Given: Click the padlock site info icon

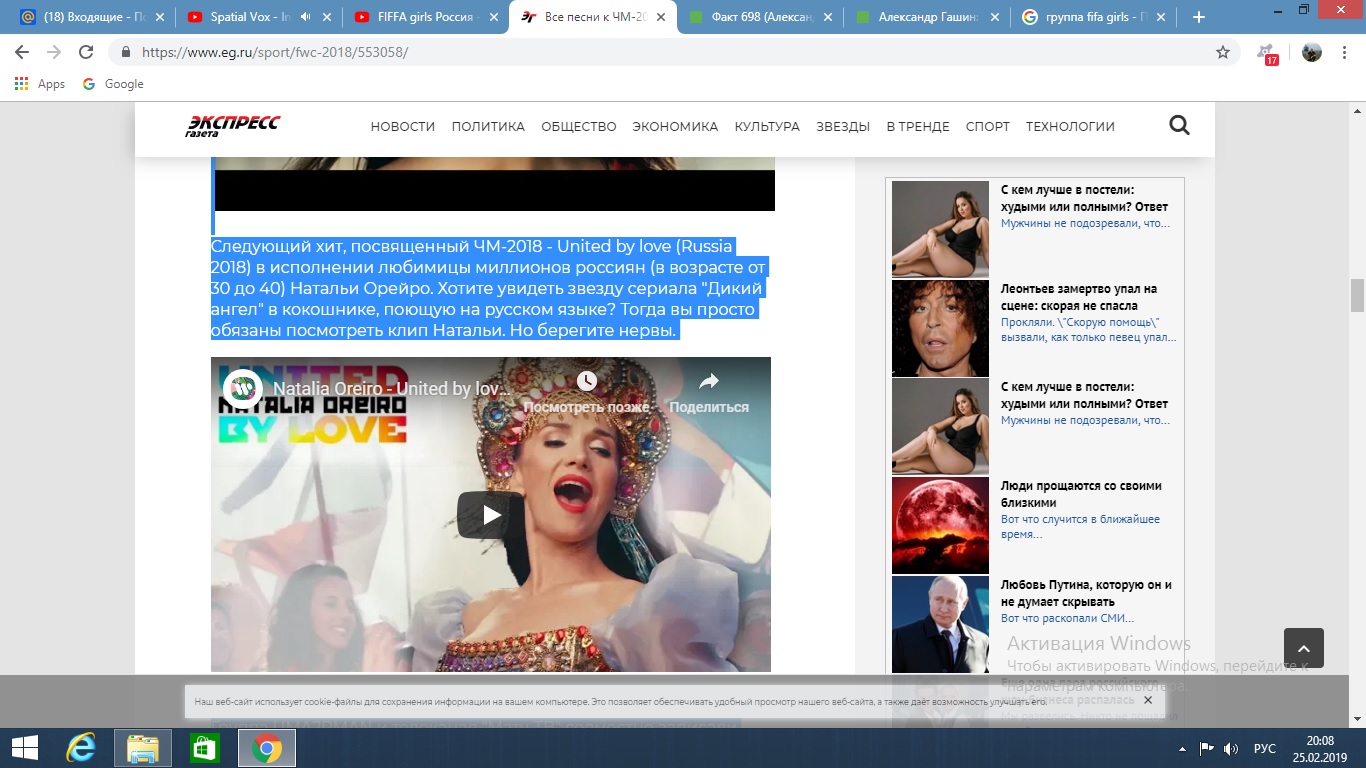Looking at the screenshot, I should [126, 52].
